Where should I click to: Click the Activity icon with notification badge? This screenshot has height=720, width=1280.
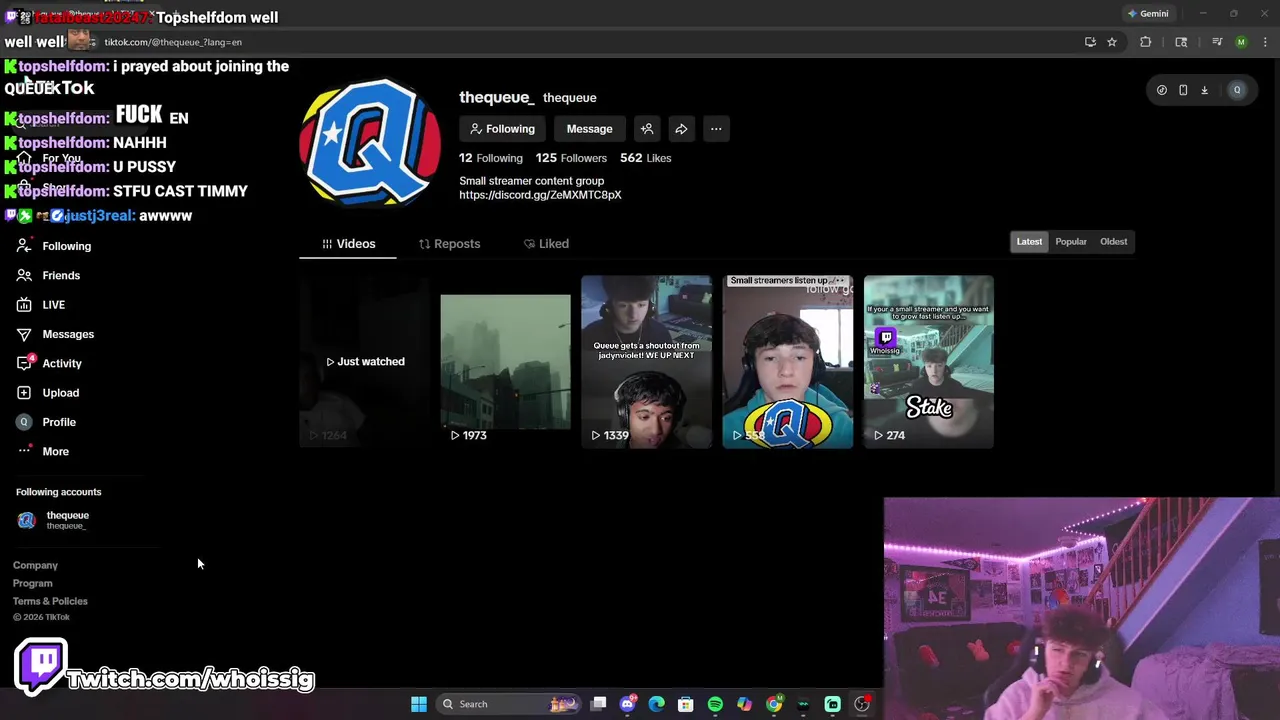click(25, 362)
